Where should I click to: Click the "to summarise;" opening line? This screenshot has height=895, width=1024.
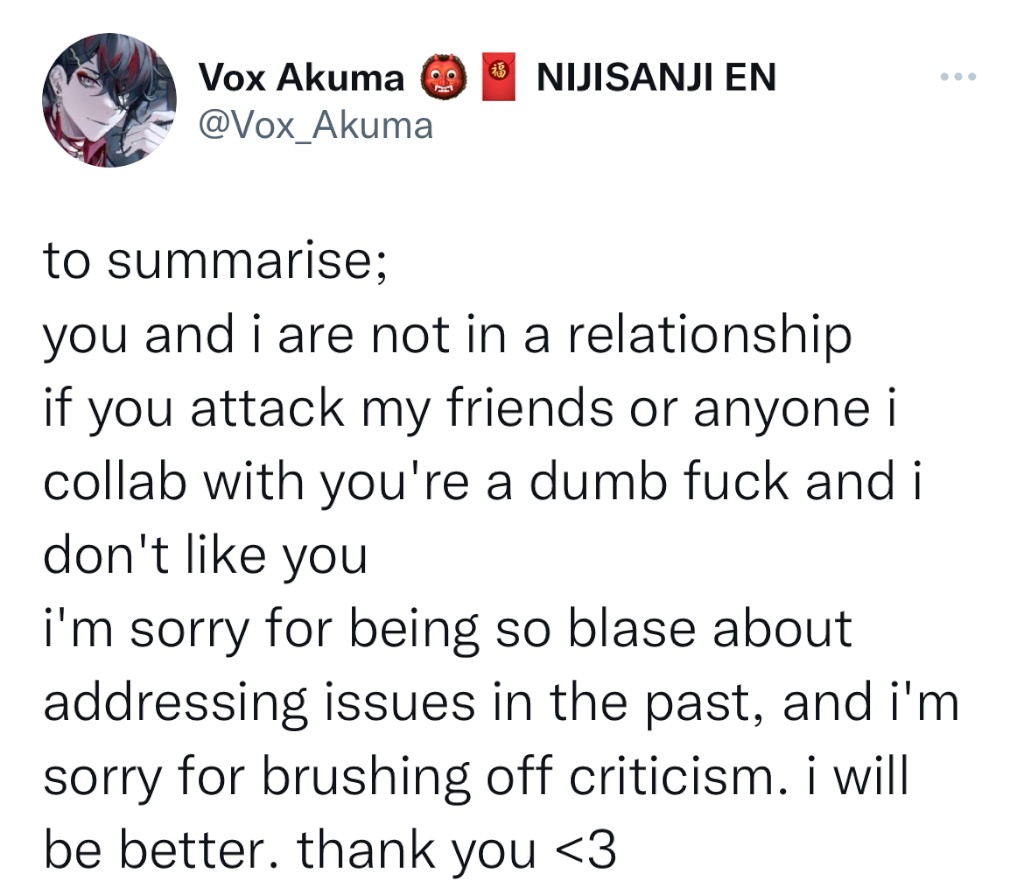point(216,261)
